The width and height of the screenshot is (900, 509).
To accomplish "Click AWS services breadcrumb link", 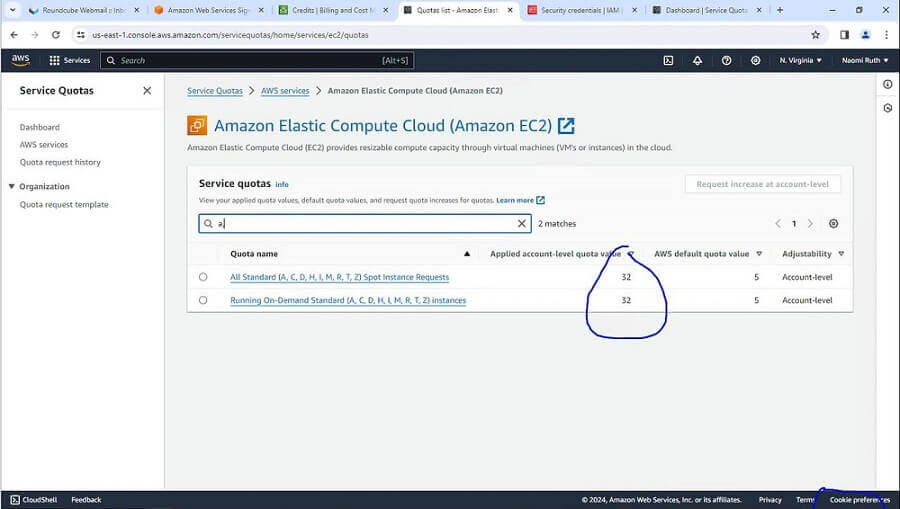I will tap(285, 91).
